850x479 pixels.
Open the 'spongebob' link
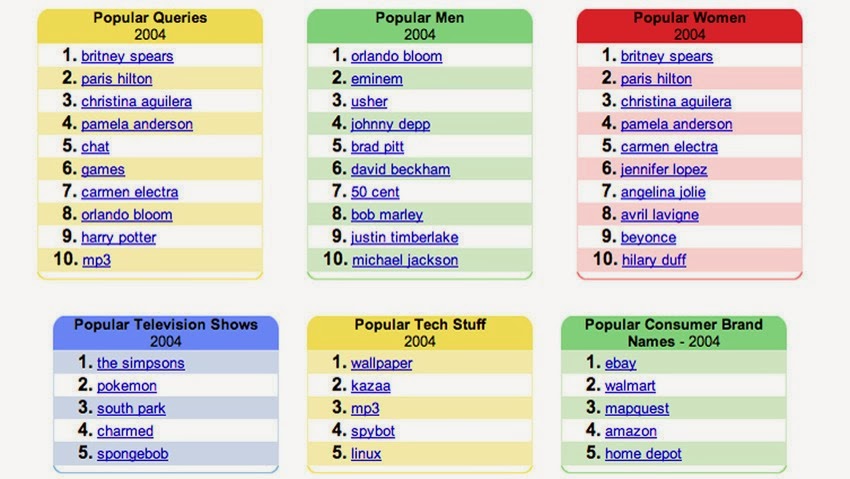click(x=132, y=454)
